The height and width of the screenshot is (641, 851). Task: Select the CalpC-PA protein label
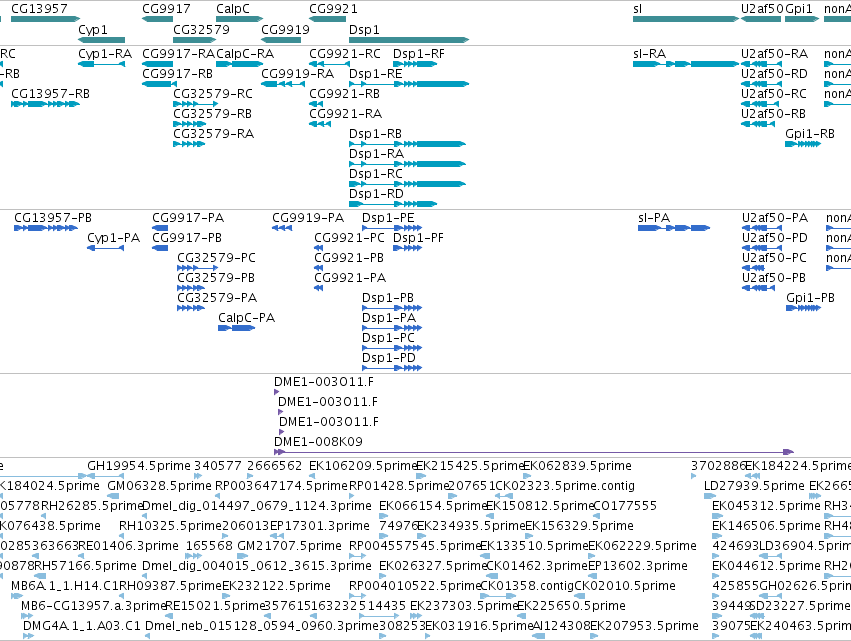point(246,318)
